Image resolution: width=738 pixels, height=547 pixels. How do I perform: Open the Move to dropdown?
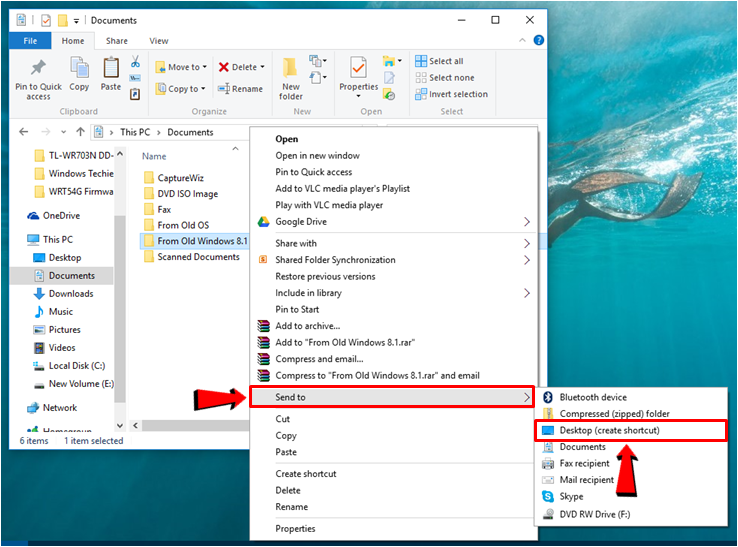coord(183,67)
